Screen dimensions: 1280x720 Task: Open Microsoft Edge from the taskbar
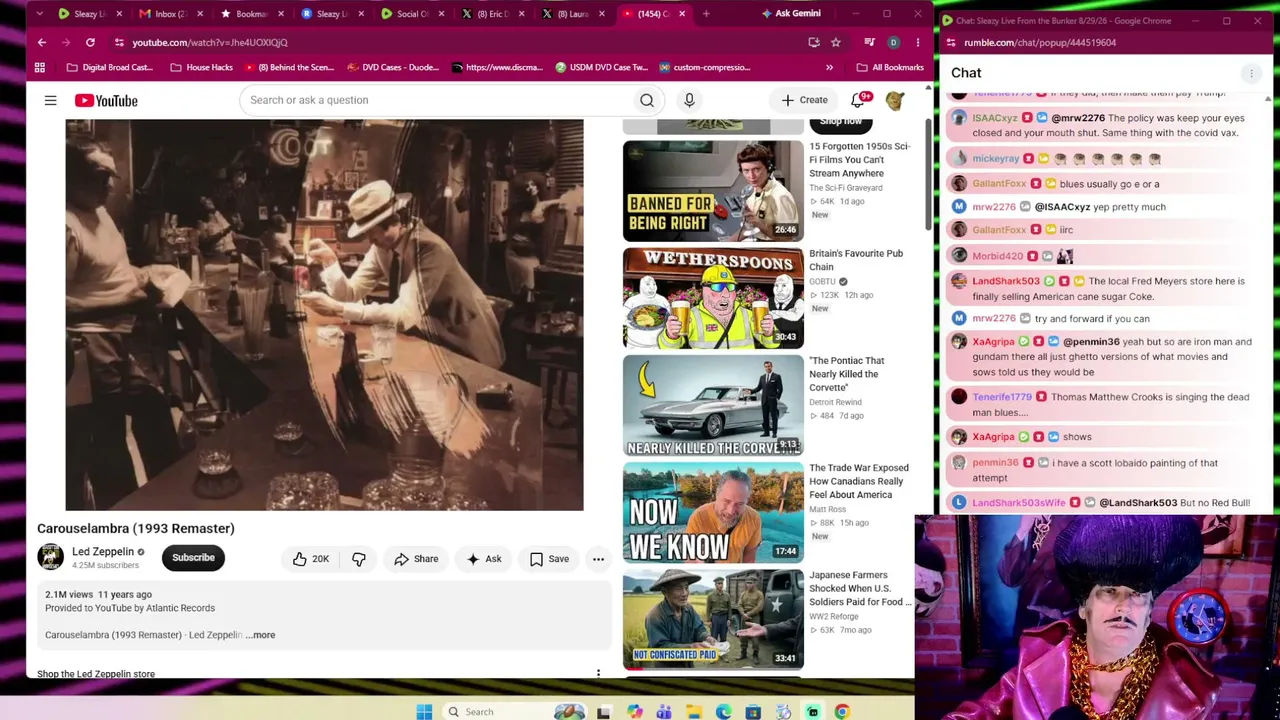click(723, 712)
